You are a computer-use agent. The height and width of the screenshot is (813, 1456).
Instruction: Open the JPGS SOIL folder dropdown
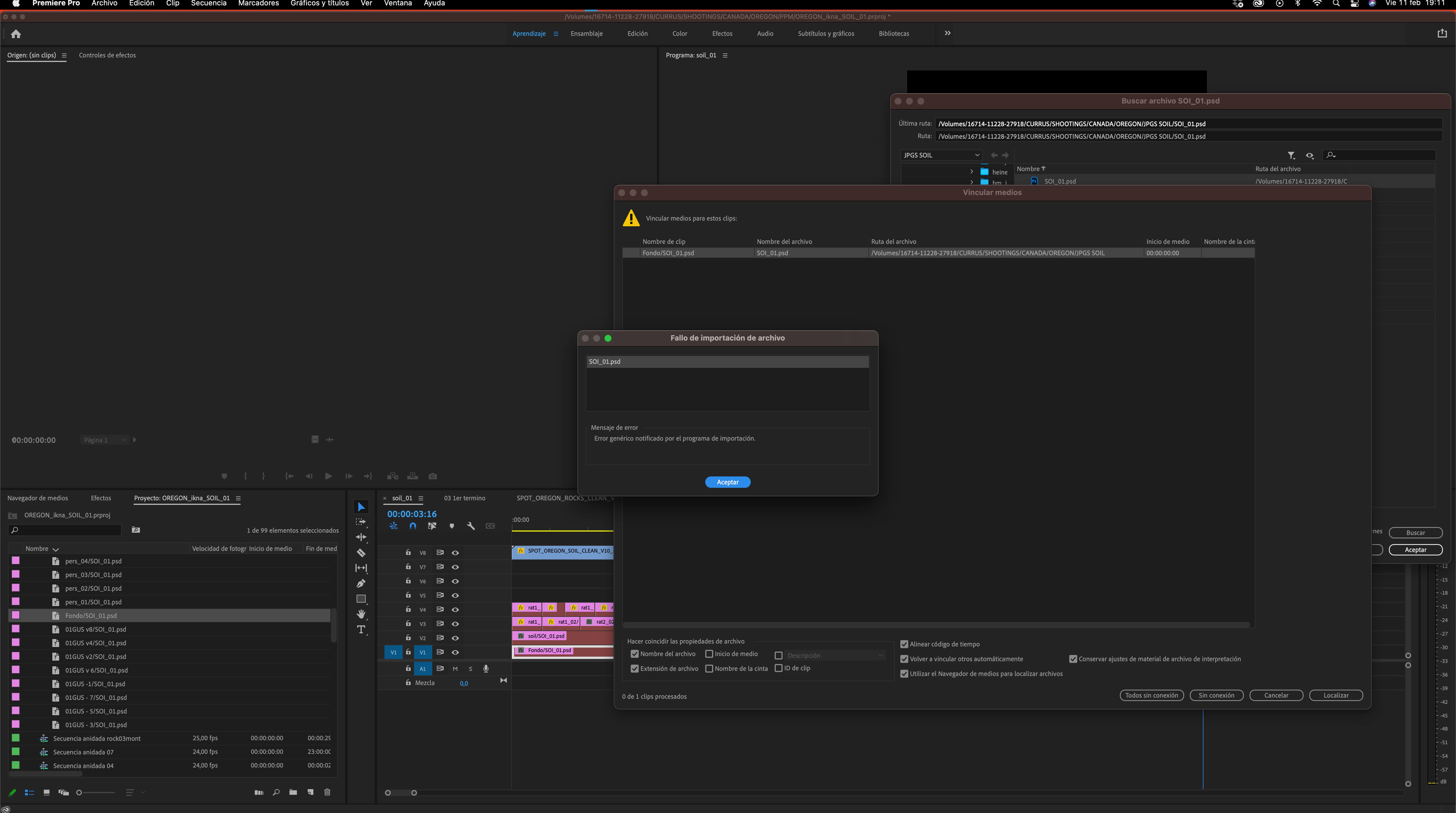(x=941, y=155)
